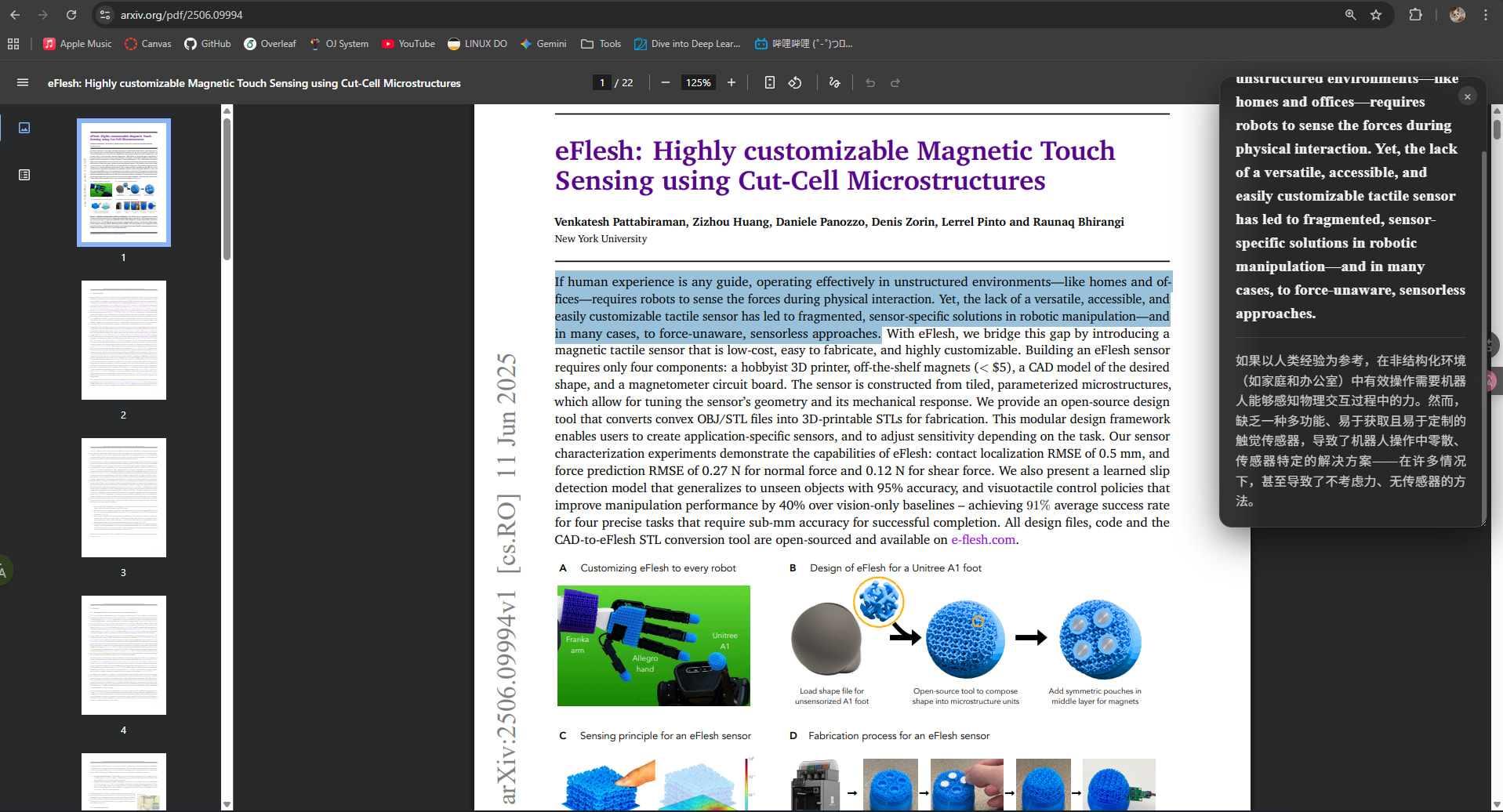Open the Chrome three-dot menu
1503x812 pixels.
(x=1486, y=15)
